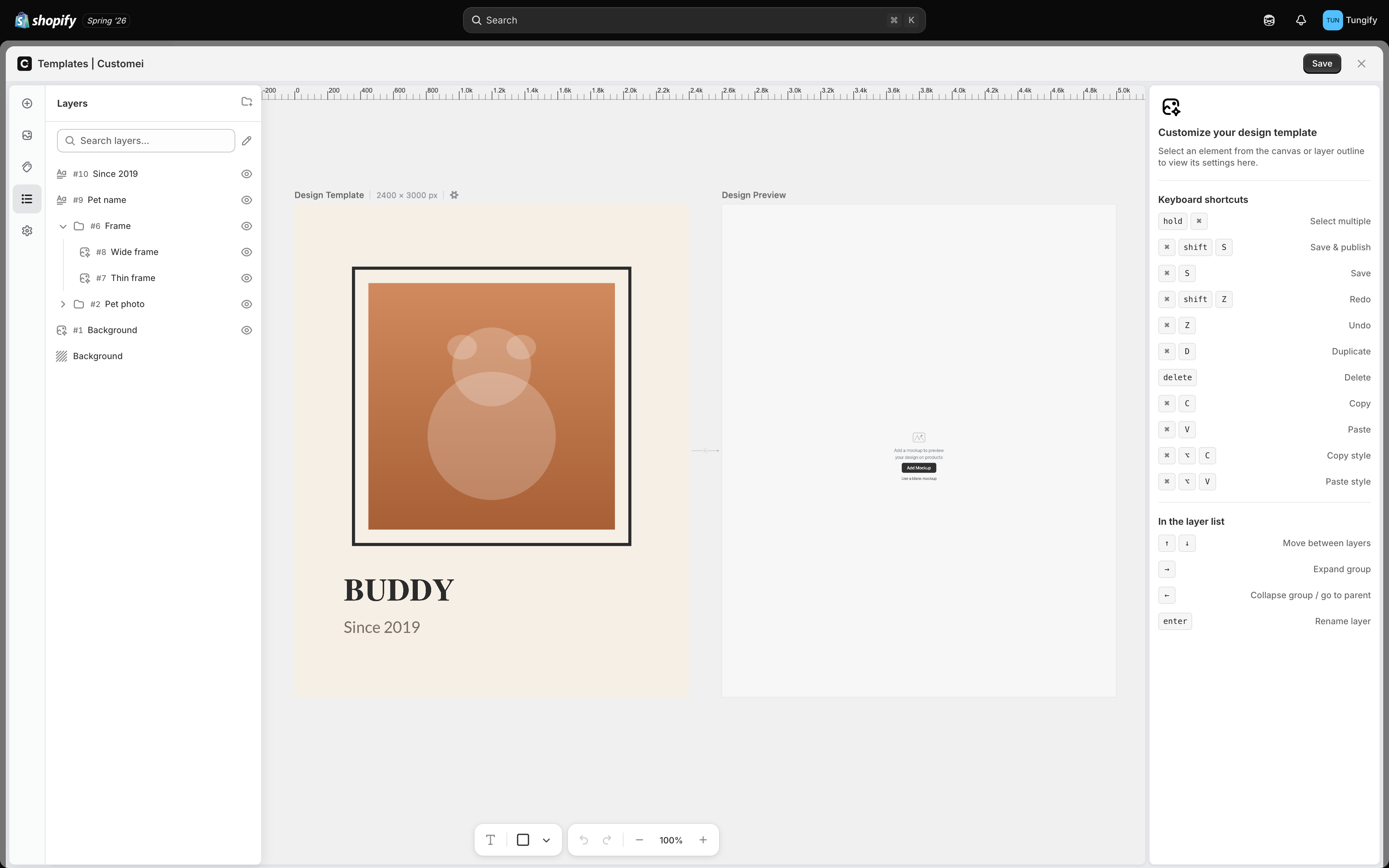Focus the Shopify top search bar
Viewport: 1389px width, 868px height.
pyautogui.click(x=694, y=20)
